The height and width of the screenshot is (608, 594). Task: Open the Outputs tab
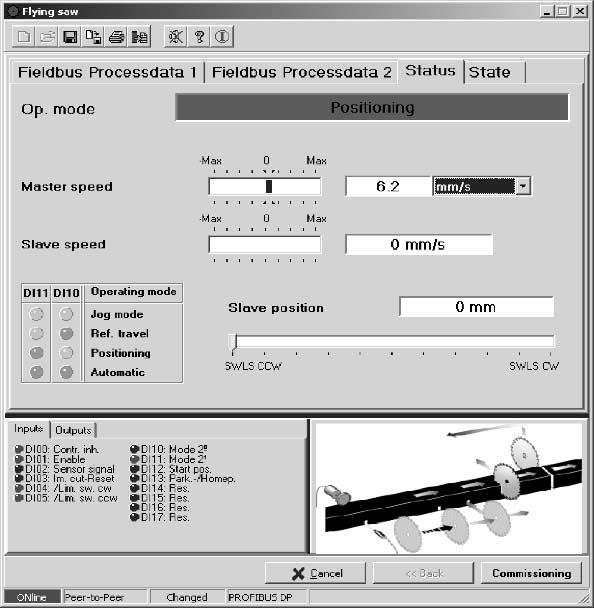73,430
